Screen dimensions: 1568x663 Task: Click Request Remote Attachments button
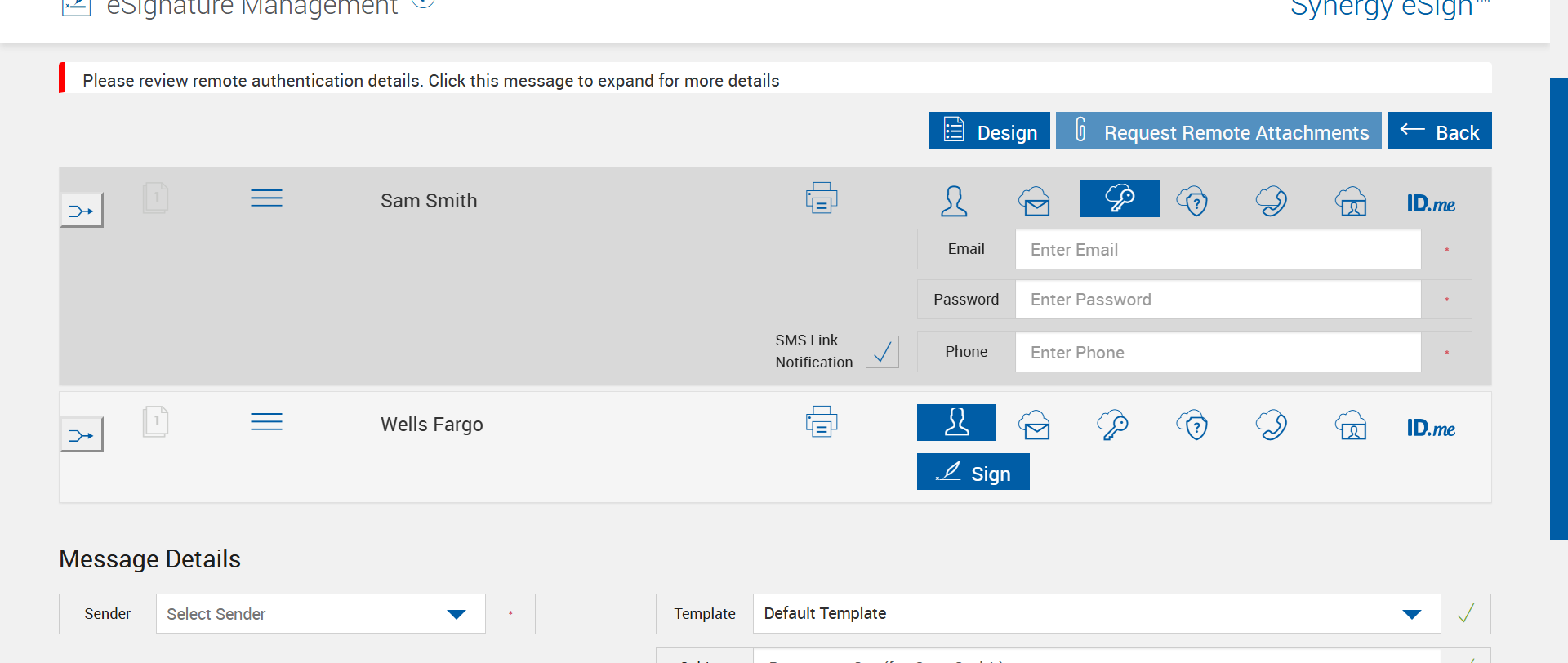click(1218, 131)
